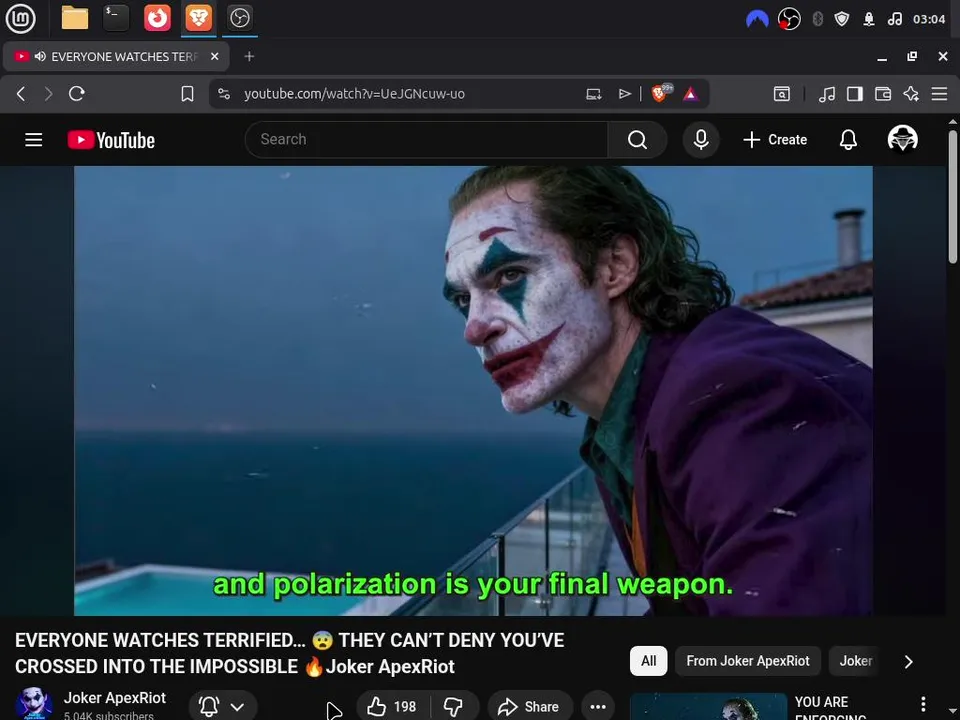The height and width of the screenshot is (720, 960).
Task: Show more filter chips with right arrow
Action: coord(909,661)
